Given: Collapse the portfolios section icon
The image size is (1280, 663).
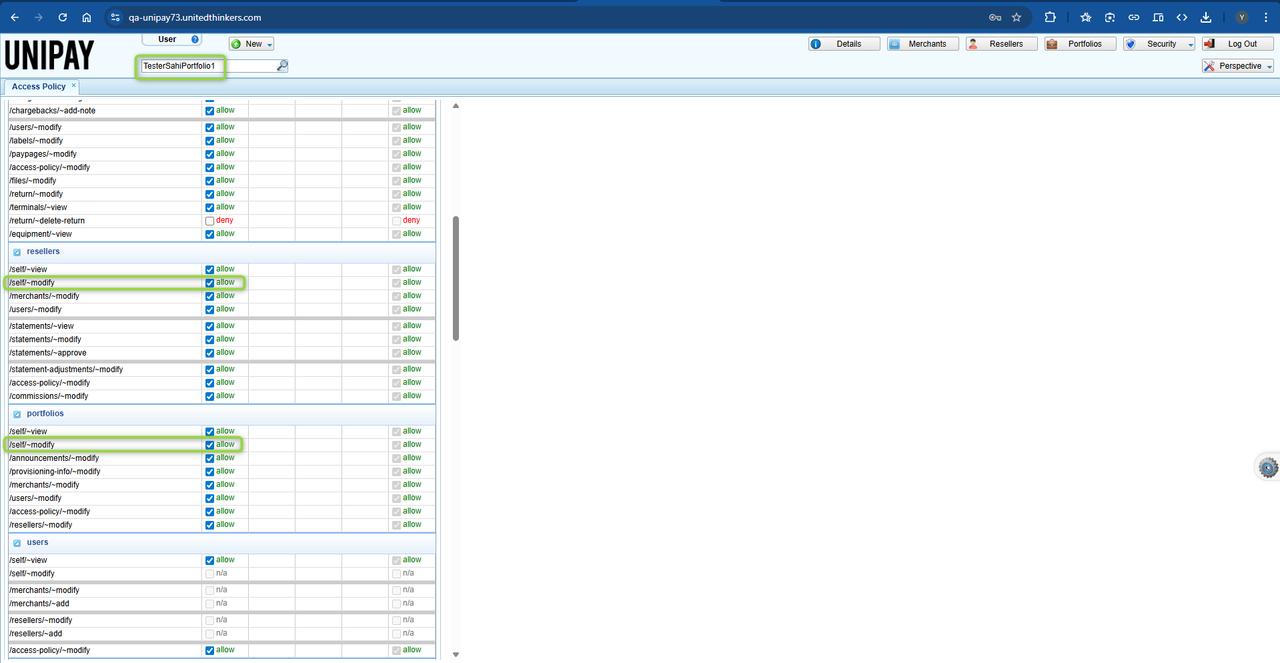Looking at the screenshot, I should coord(17,414).
